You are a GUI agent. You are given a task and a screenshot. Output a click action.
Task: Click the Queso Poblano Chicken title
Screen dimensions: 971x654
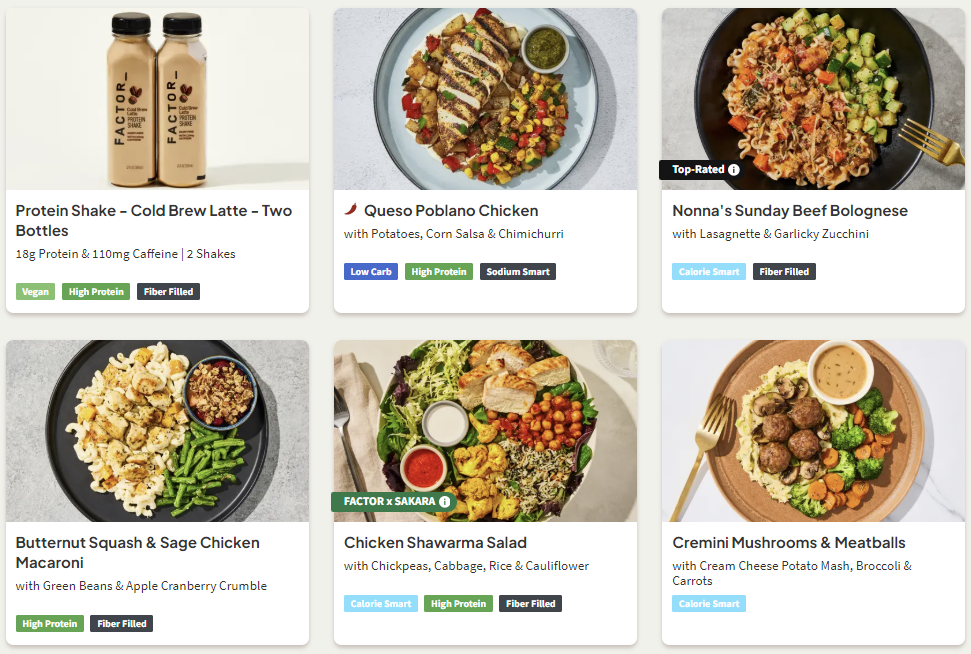click(451, 211)
